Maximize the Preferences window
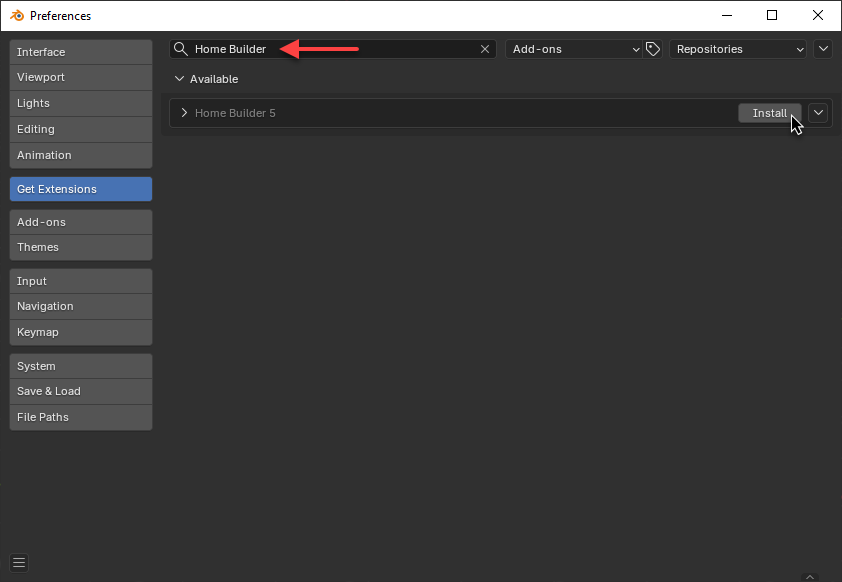This screenshot has height=582, width=842. tap(772, 15)
